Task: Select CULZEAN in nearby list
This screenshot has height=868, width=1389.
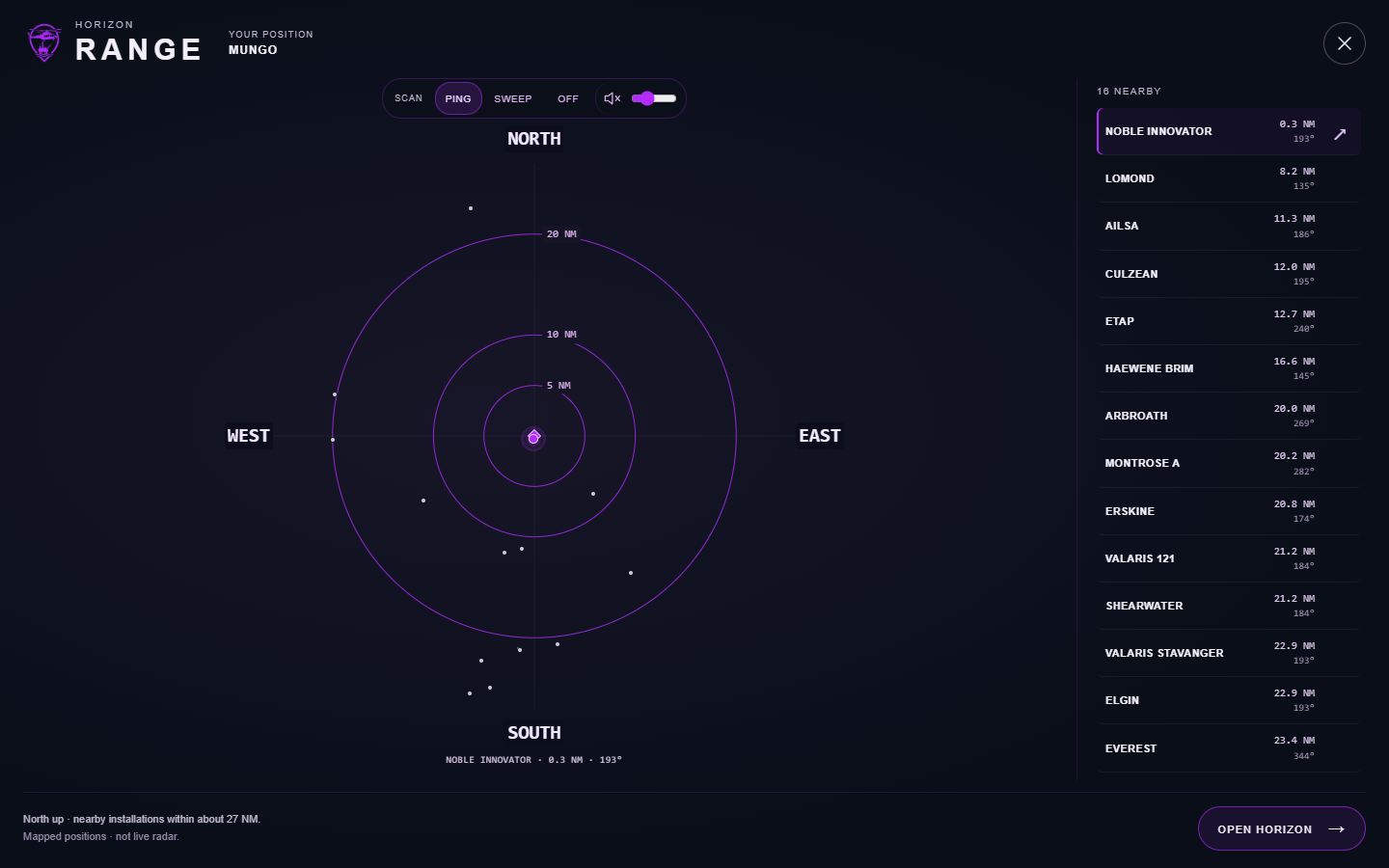Action: point(1229,274)
